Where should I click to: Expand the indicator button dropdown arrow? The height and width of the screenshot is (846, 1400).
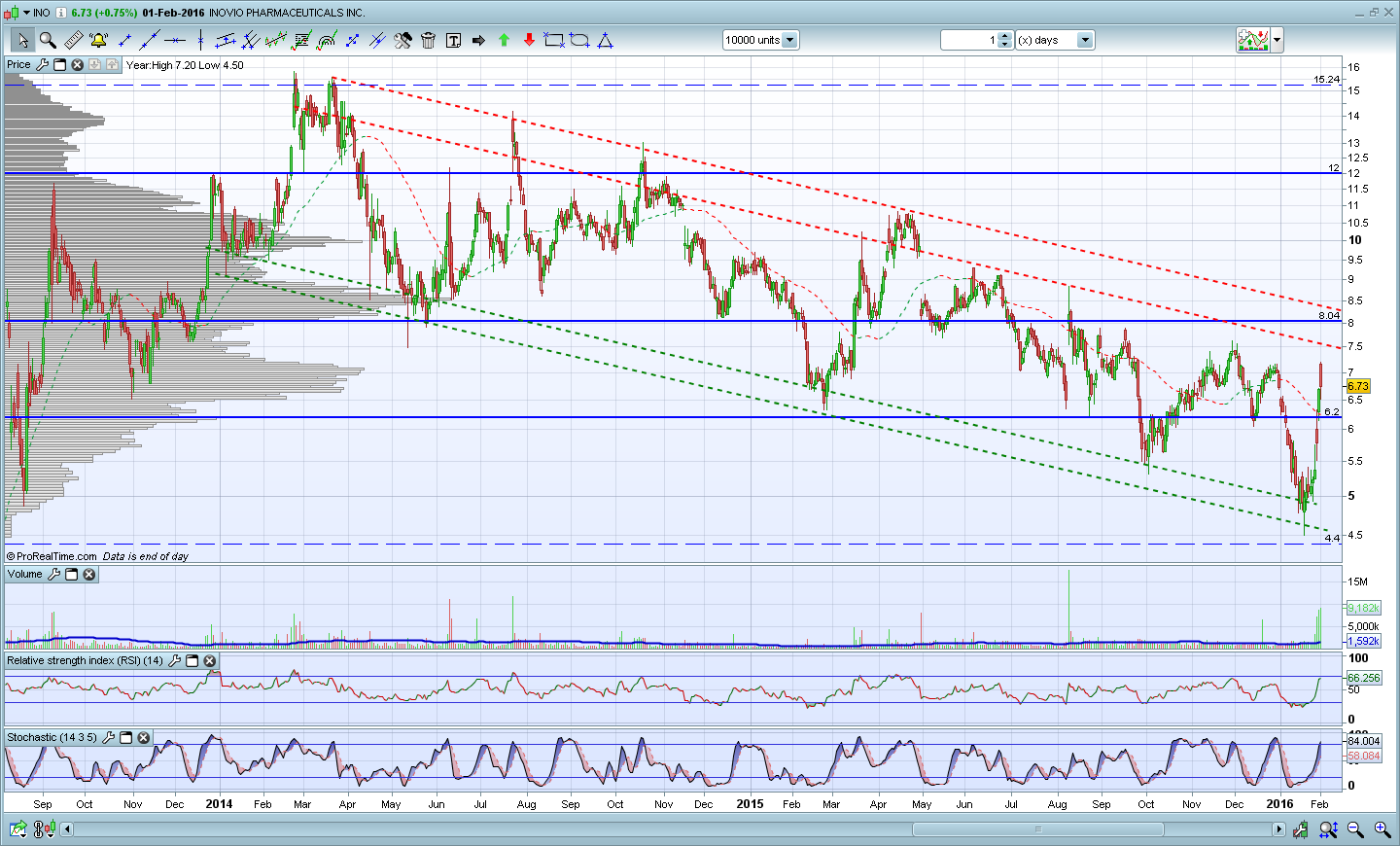click(x=1277, y=40)
